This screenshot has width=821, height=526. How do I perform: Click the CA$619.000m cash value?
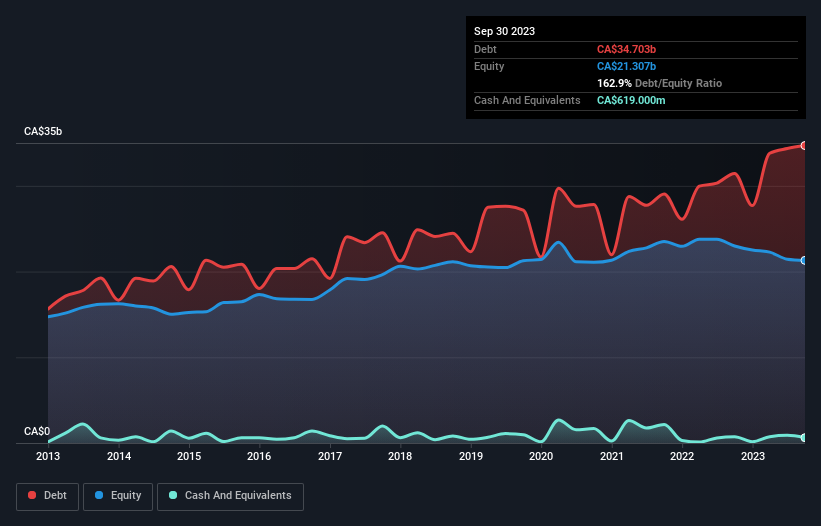[631, 100]
